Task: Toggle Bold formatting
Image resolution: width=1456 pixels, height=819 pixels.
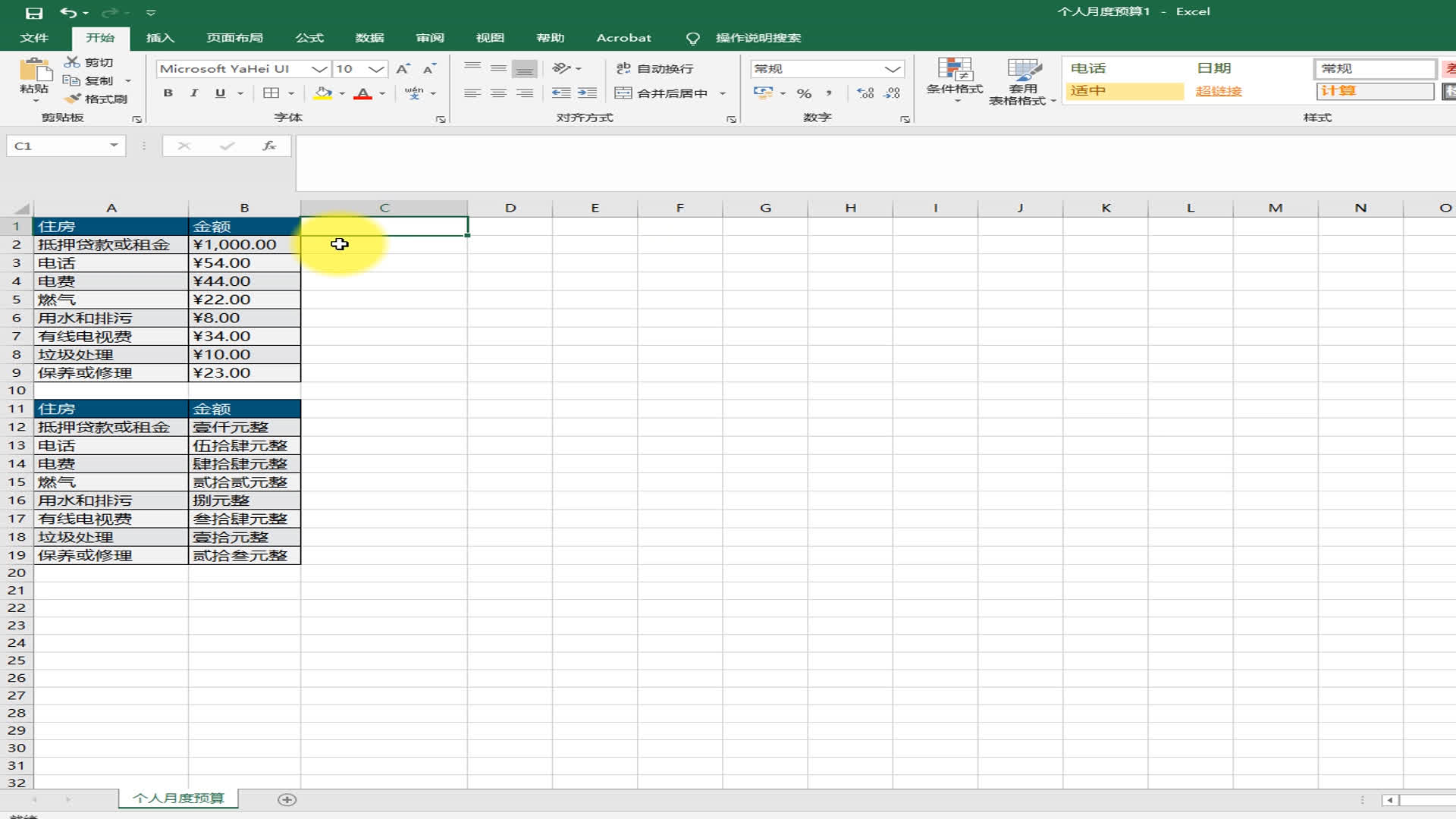Action: point(168,93)
